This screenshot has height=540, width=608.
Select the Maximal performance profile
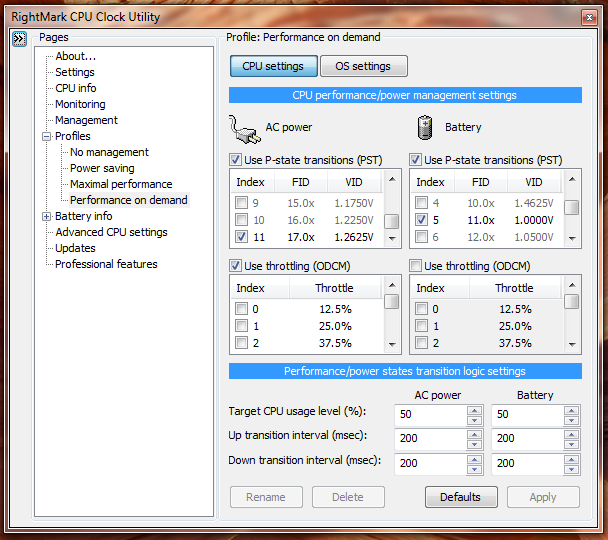click(x=121, y=184)
